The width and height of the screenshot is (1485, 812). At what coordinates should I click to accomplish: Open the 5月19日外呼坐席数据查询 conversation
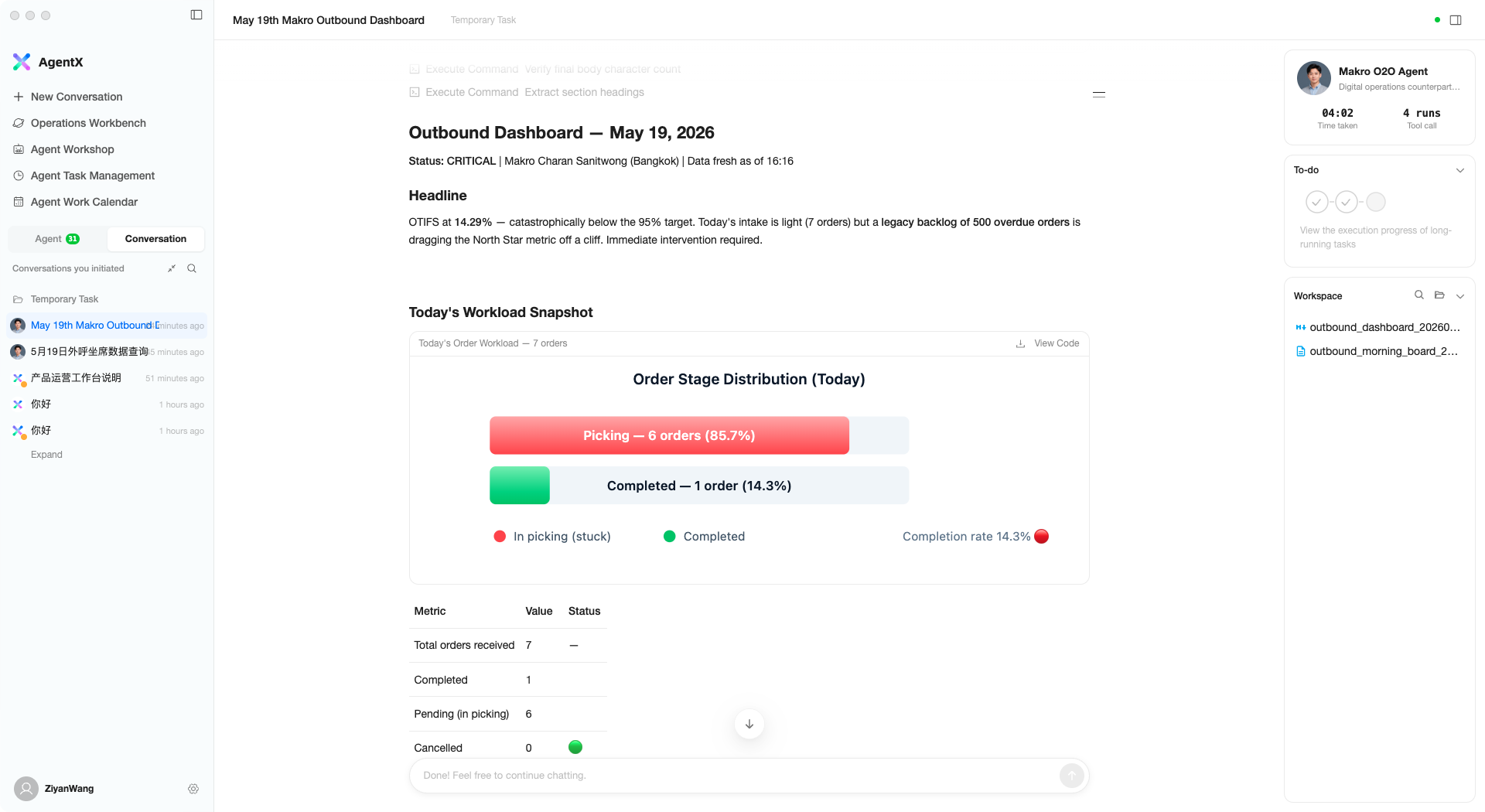tap(107, 352)
